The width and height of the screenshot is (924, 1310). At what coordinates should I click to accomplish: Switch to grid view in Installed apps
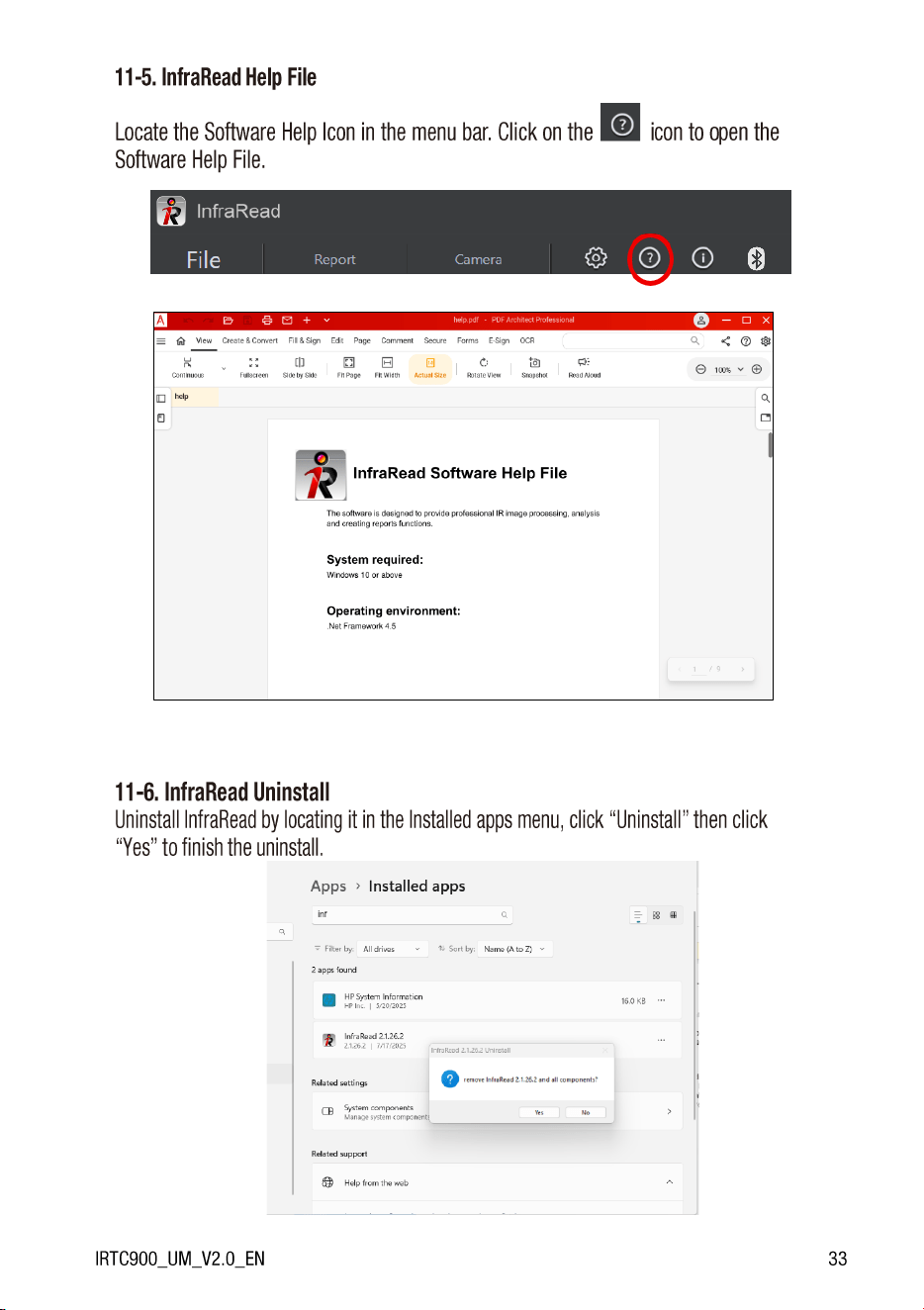click(656, 915)
